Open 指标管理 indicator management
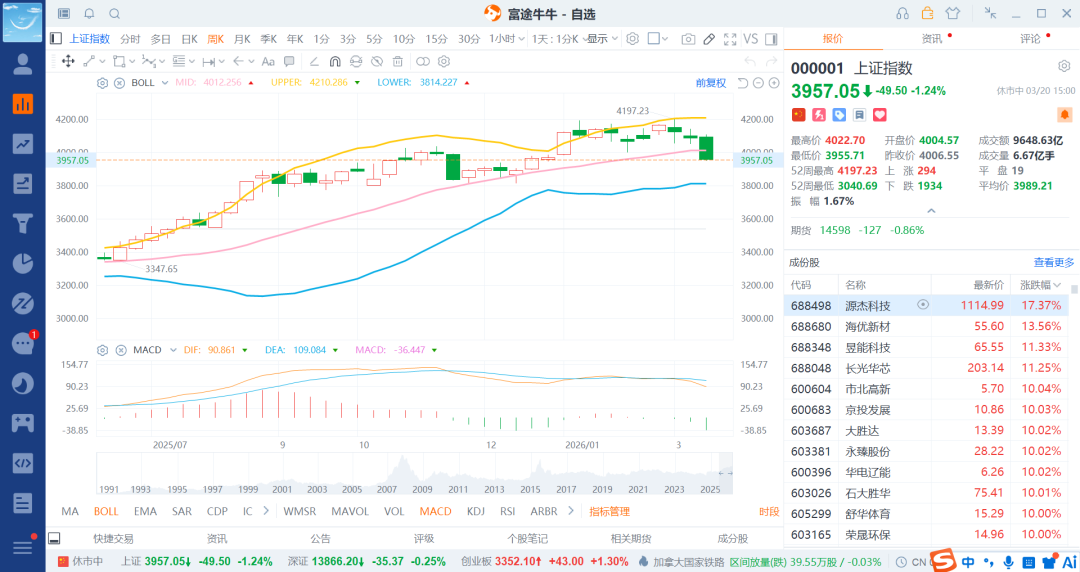1080x572 pixels. (x=610, y=511)
